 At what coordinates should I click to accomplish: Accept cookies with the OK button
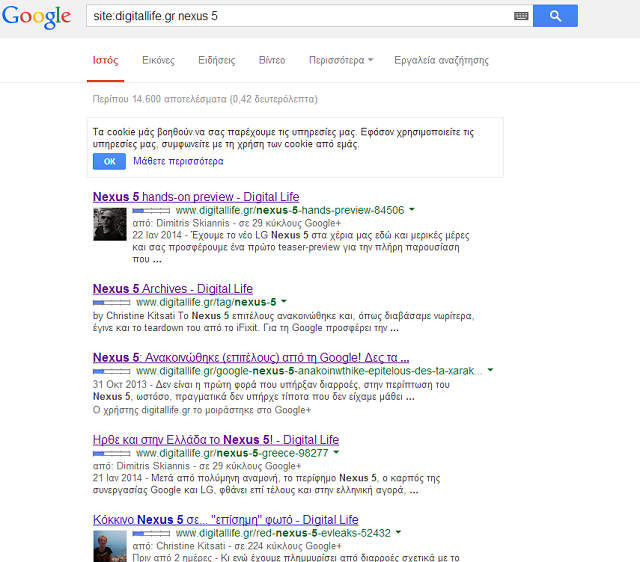click(109, 161)
